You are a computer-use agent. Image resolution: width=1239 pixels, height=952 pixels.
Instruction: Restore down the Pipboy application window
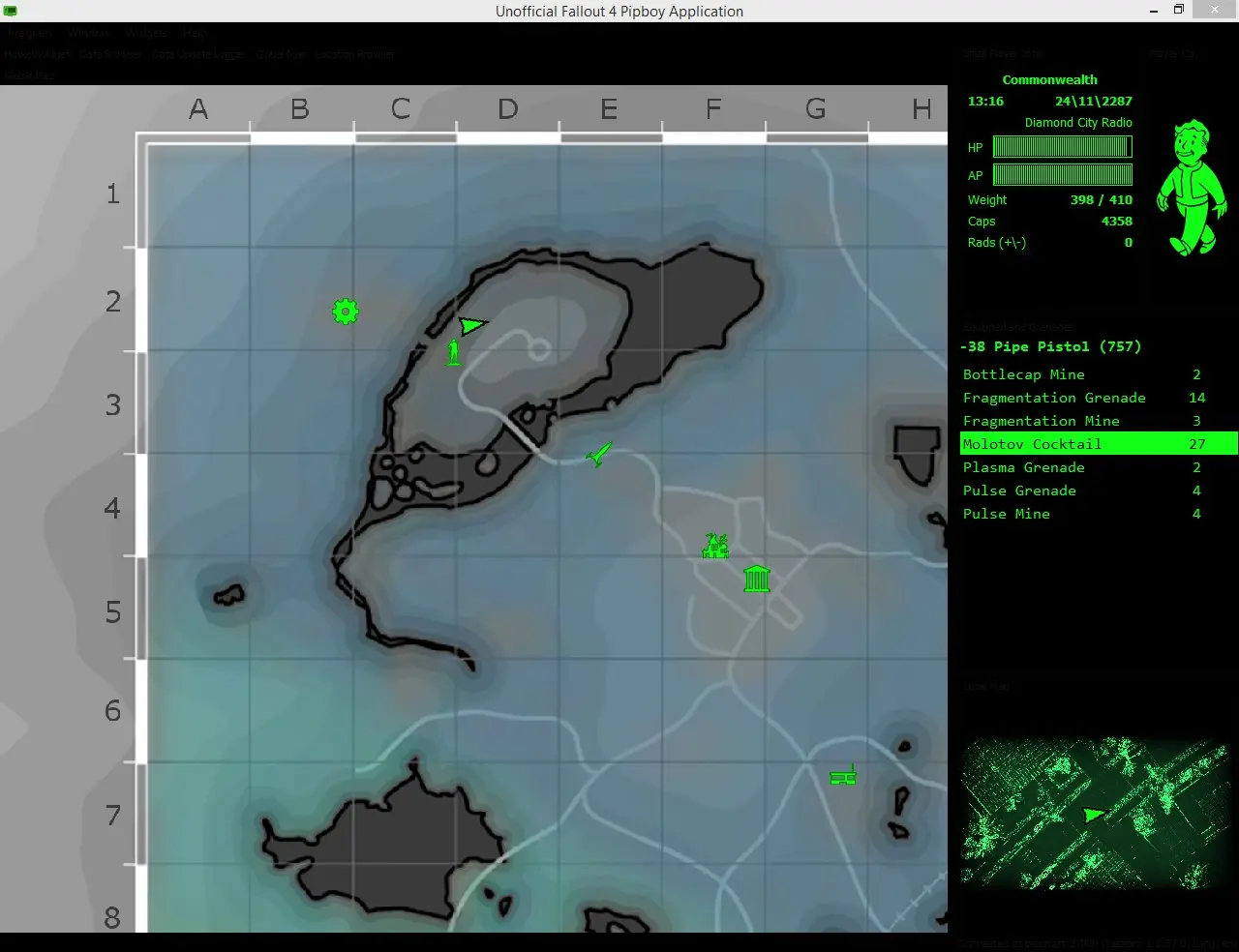[x=1179, y=11]
